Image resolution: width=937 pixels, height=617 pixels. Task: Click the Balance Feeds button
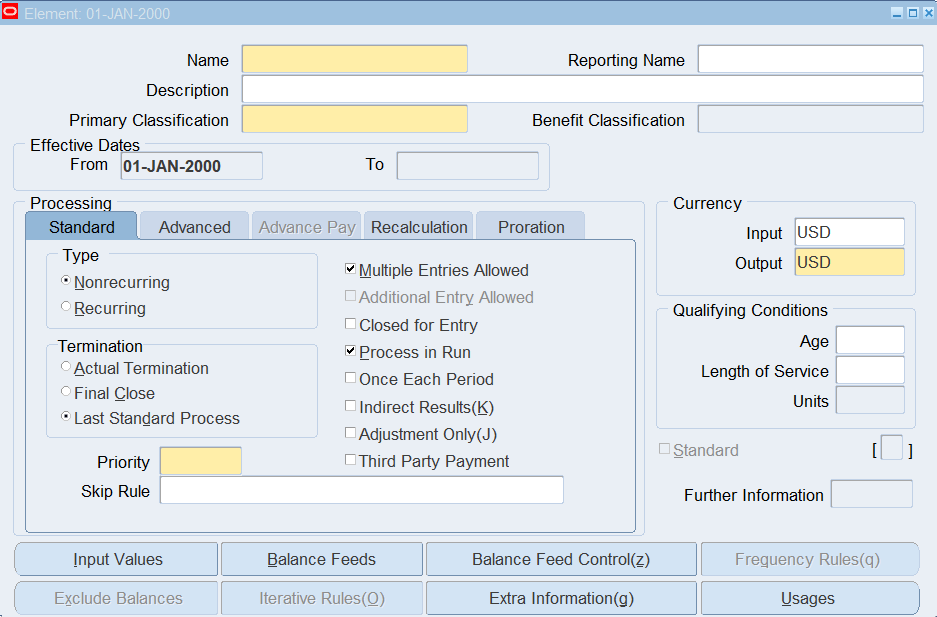(x=322, y=560)
